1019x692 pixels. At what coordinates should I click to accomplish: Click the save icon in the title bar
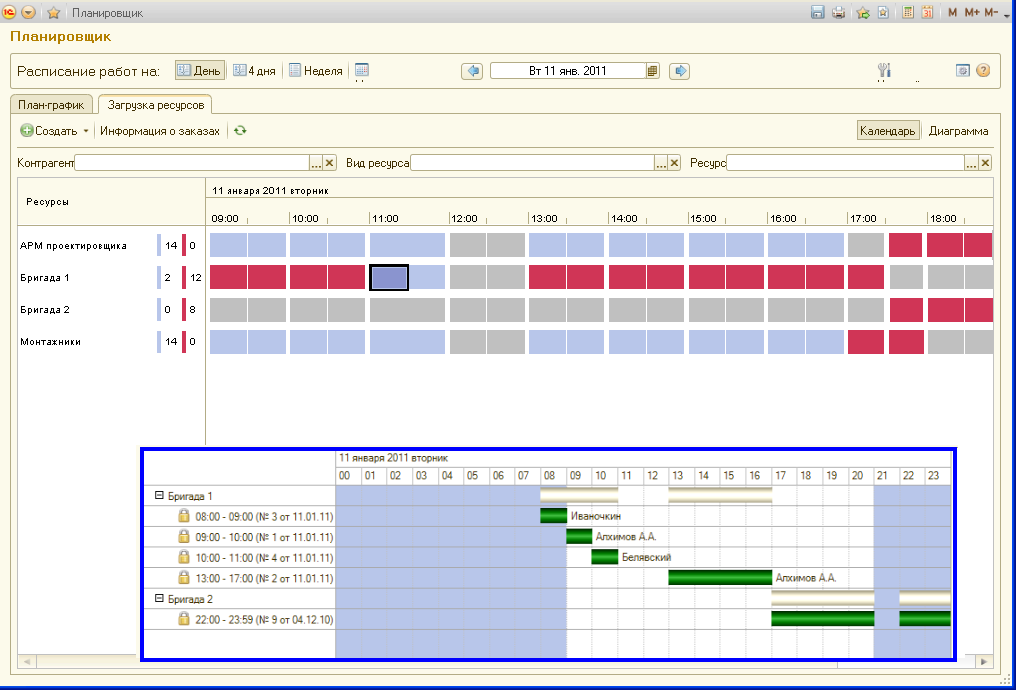click(817, 13)
